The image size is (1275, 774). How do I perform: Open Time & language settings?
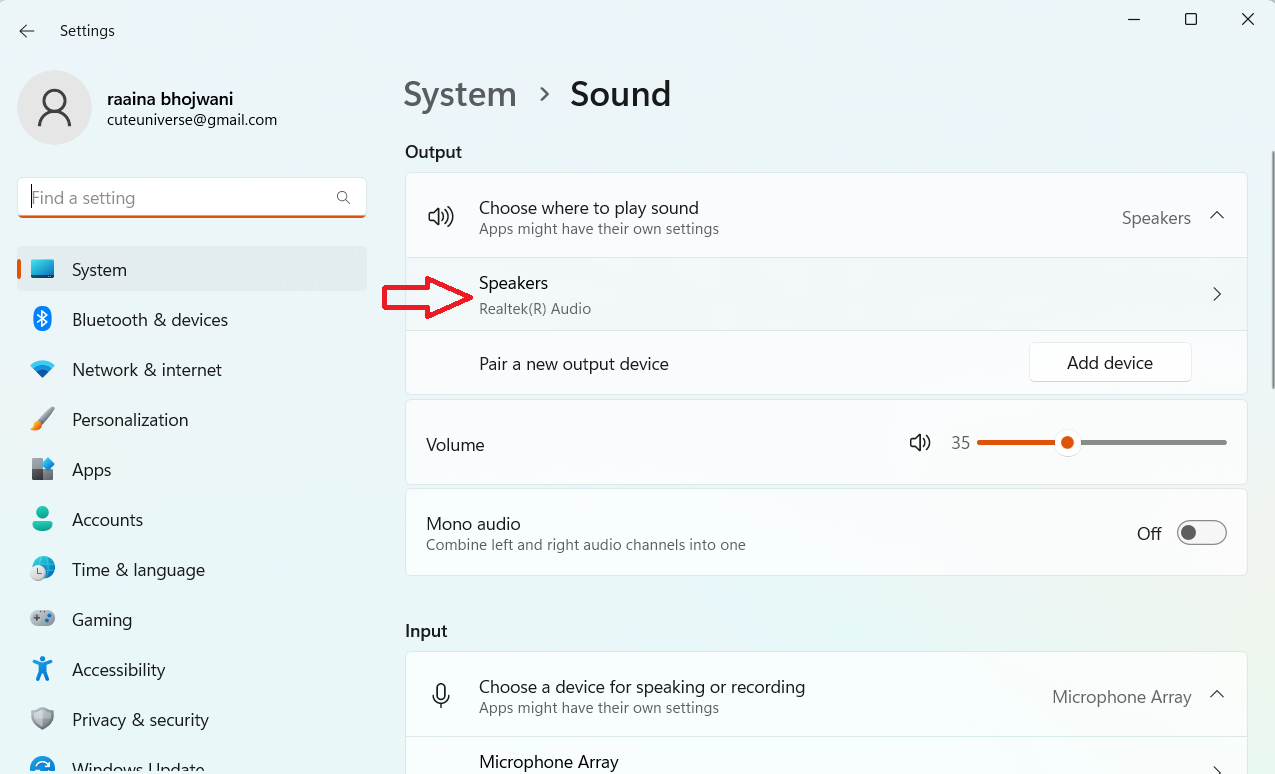(x=138, y=570)
